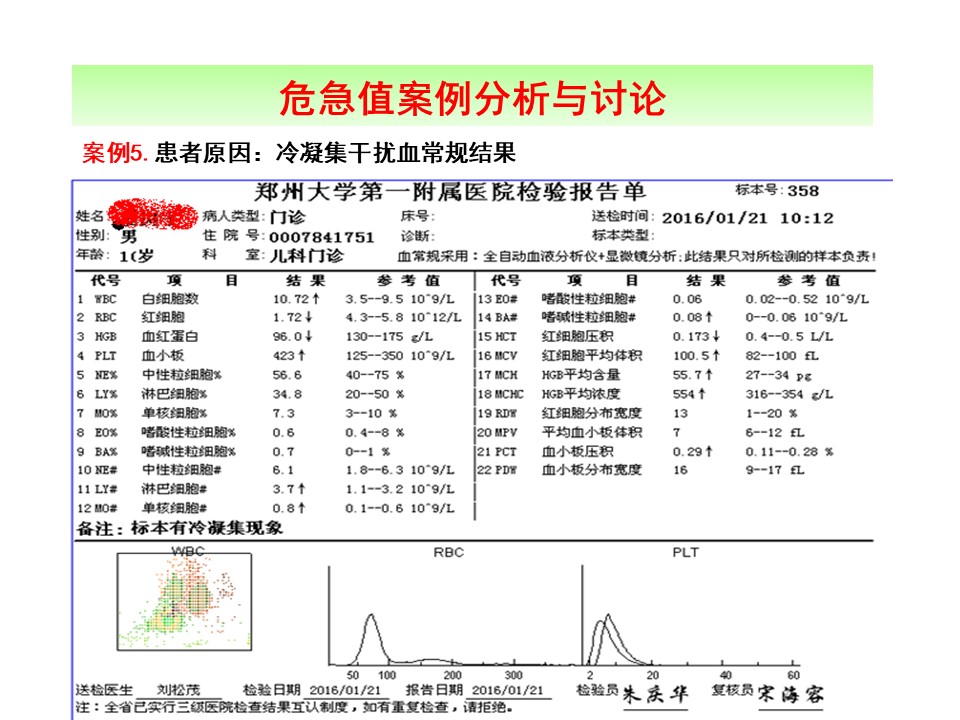This screenshot has height=720, width=960.
Task: Select the item name "红细胞平均体积"
Action: 592,355
